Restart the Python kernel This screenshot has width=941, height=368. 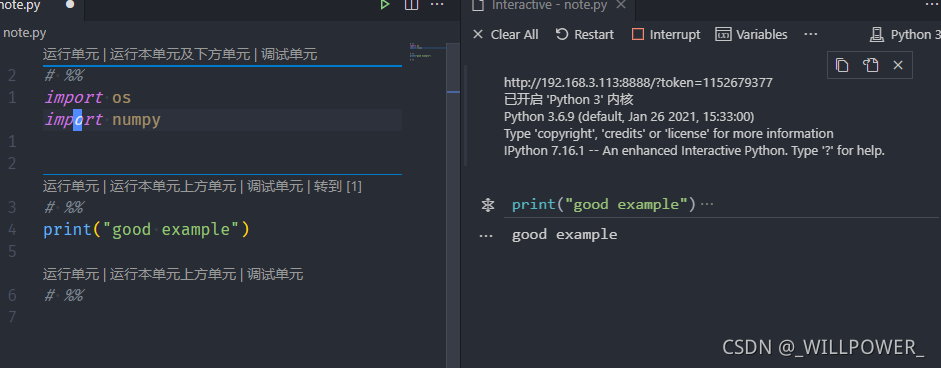click(x=585, y=35)
